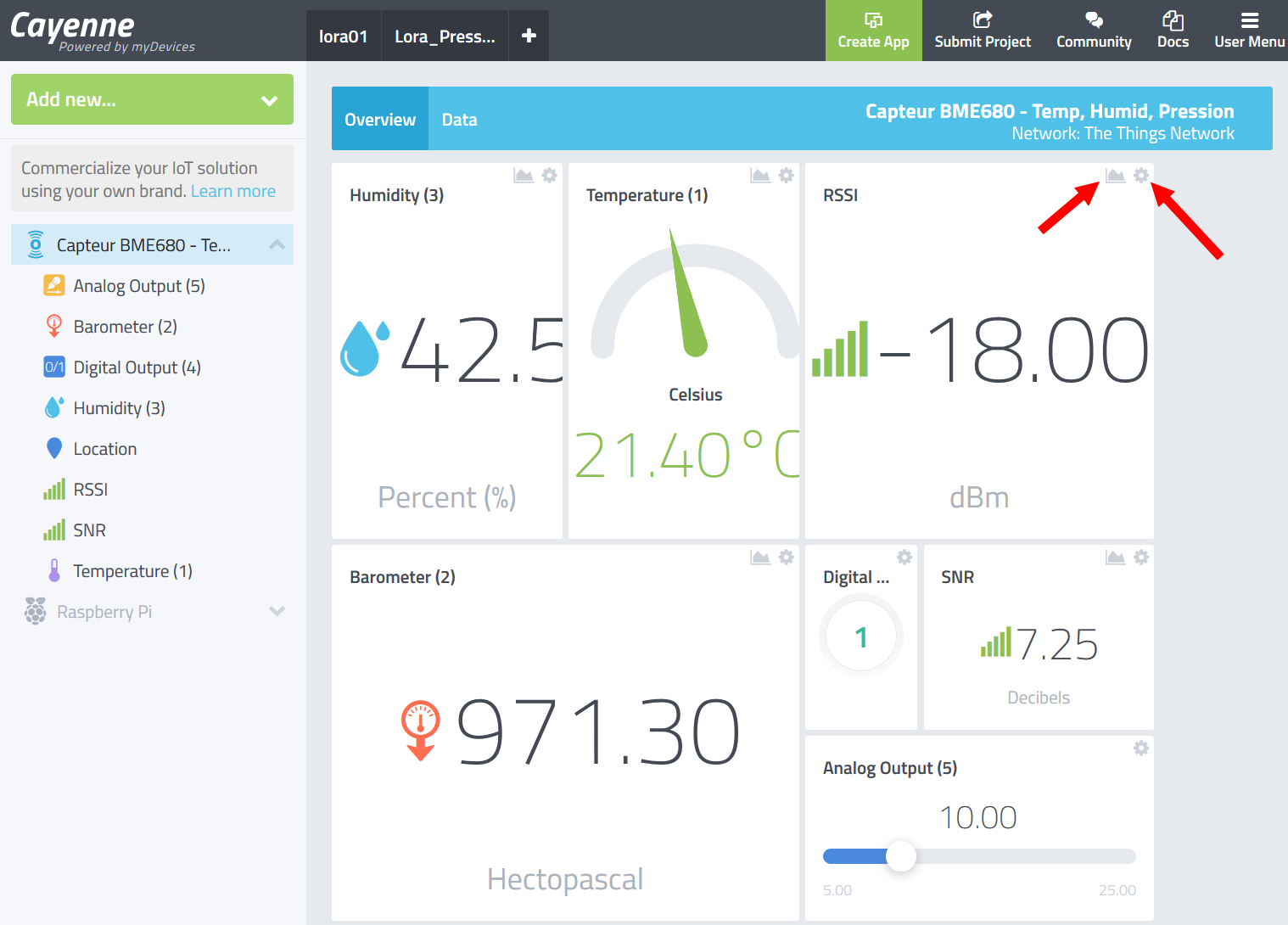Expand the Raspberry Pi device
The width and height of the screenshot is (1288, 925).
click(x=277, y=611)
